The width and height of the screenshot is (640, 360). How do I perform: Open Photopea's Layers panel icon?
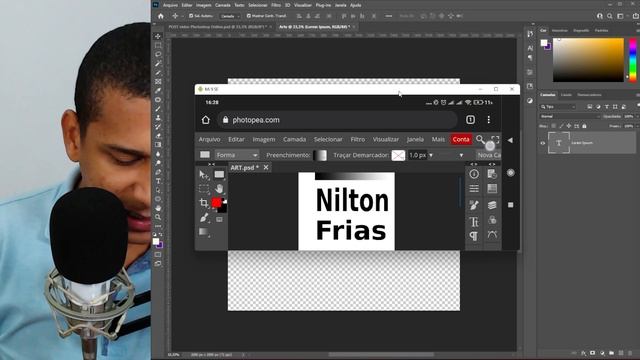tap(492, 204)
